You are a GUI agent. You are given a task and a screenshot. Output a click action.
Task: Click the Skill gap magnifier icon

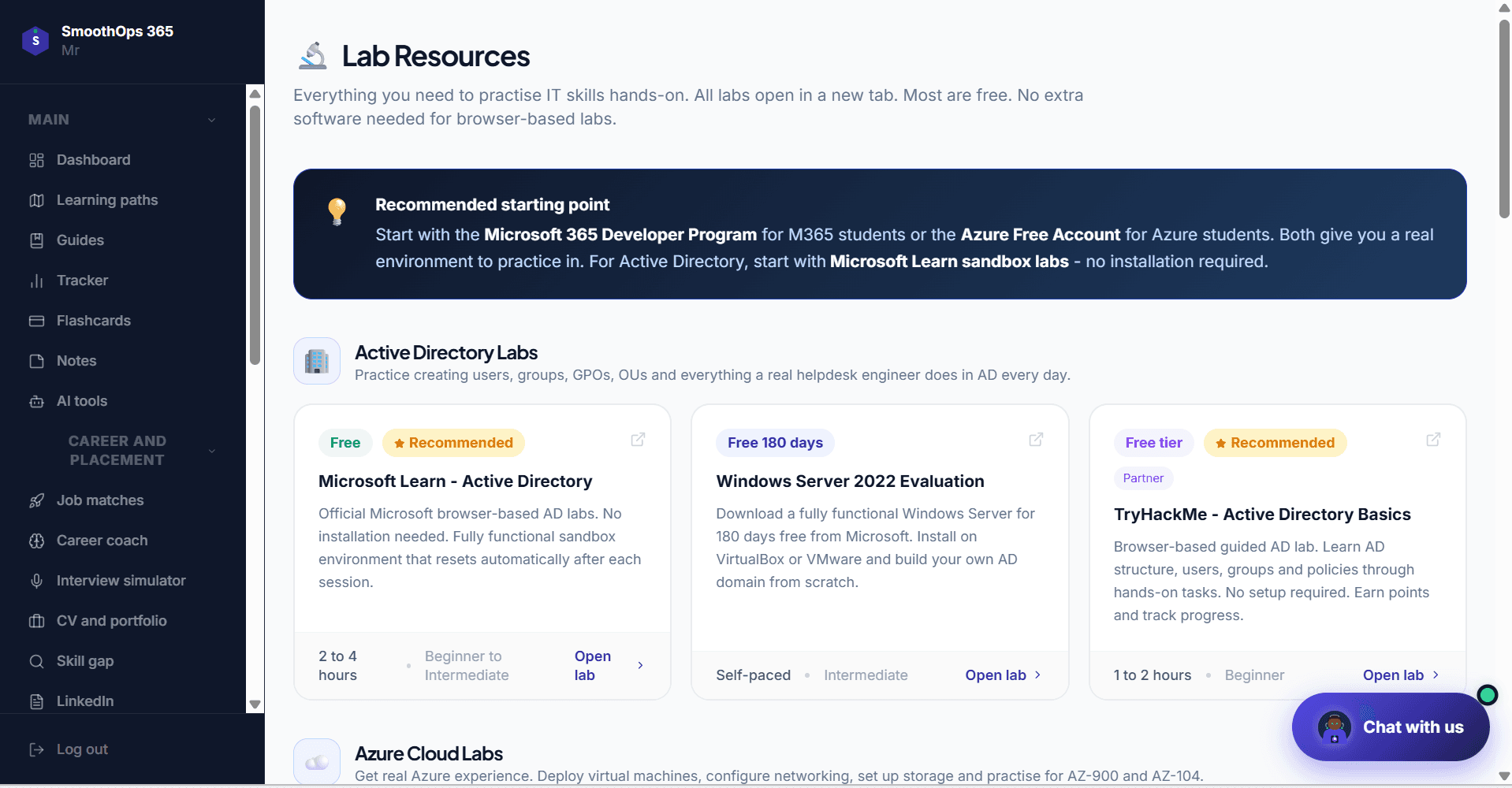click(x=36, y=661)
